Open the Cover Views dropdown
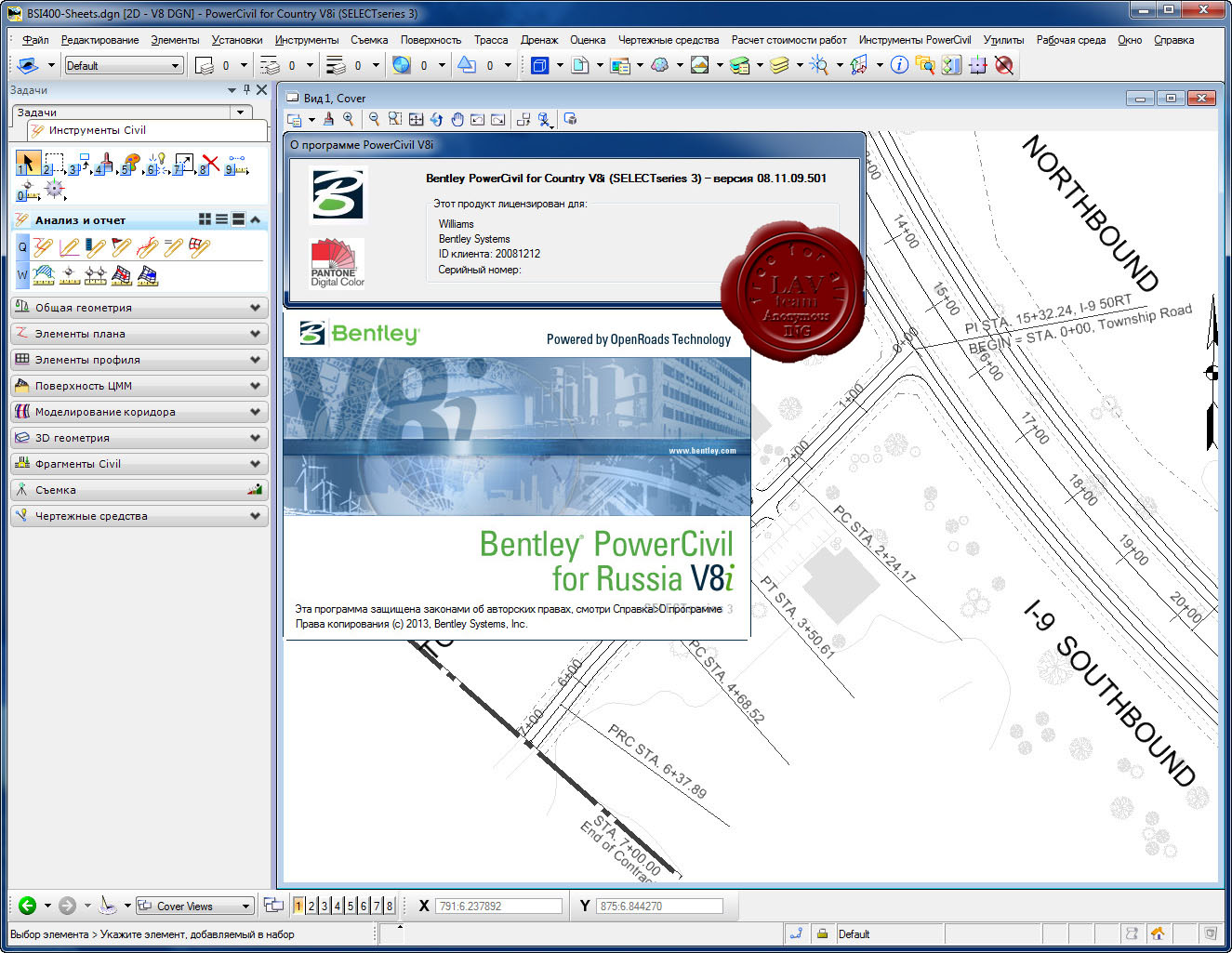The height and width of the screenshot is (953, 1232). click(195, 906)
